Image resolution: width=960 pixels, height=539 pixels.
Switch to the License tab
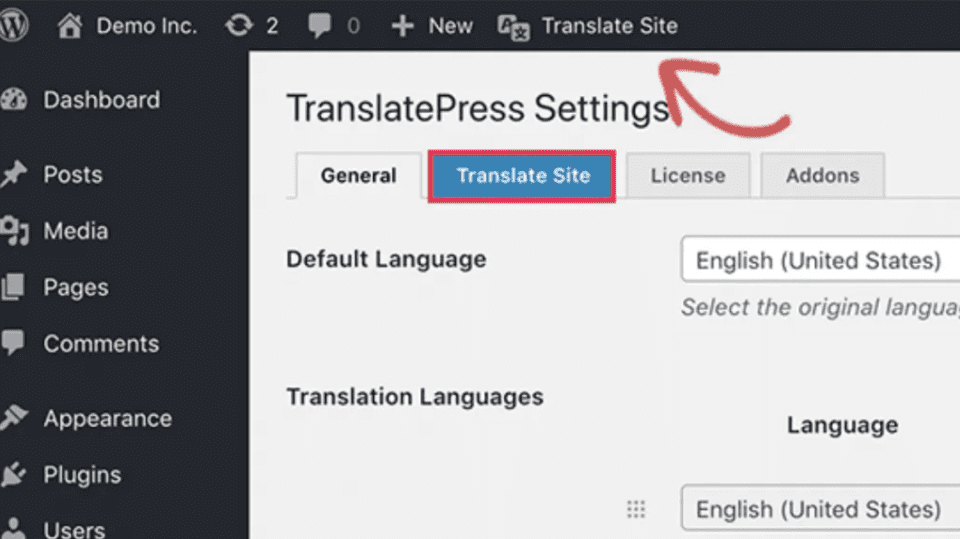688,176
